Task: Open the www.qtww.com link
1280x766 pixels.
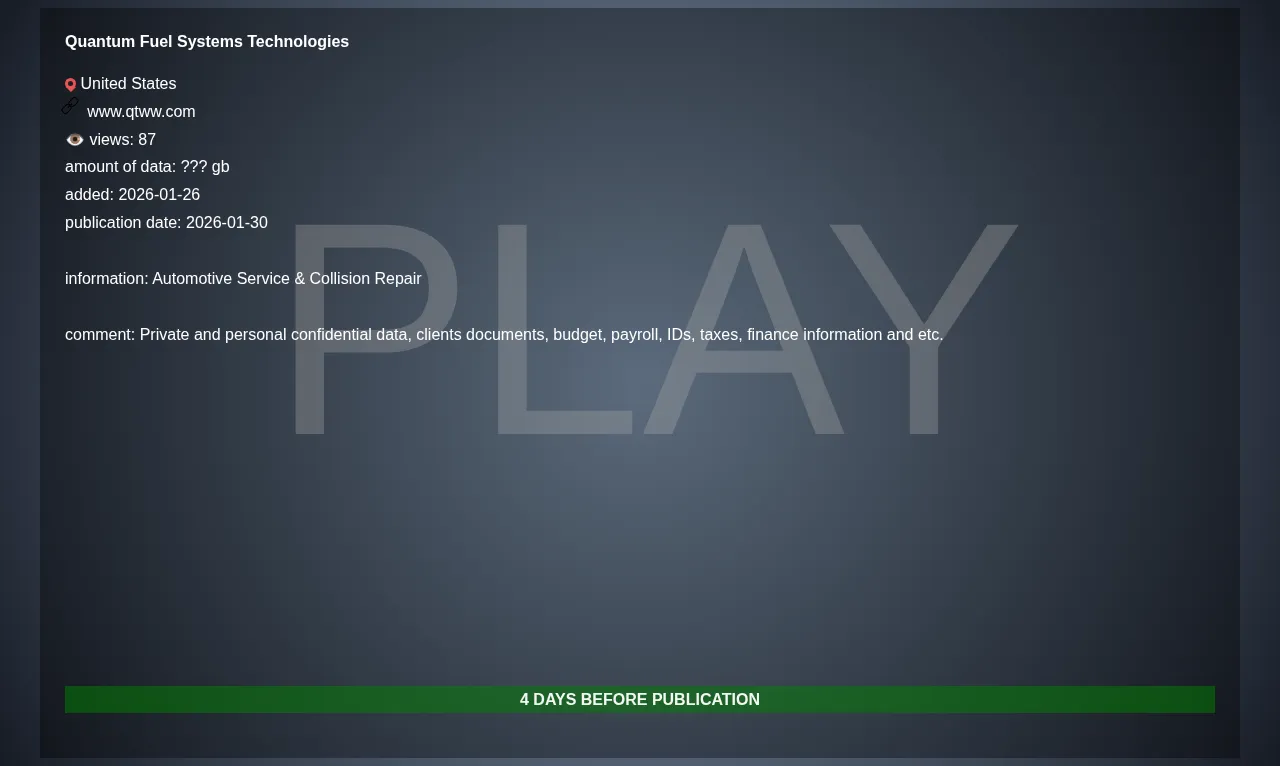Action: click(141, 112)
